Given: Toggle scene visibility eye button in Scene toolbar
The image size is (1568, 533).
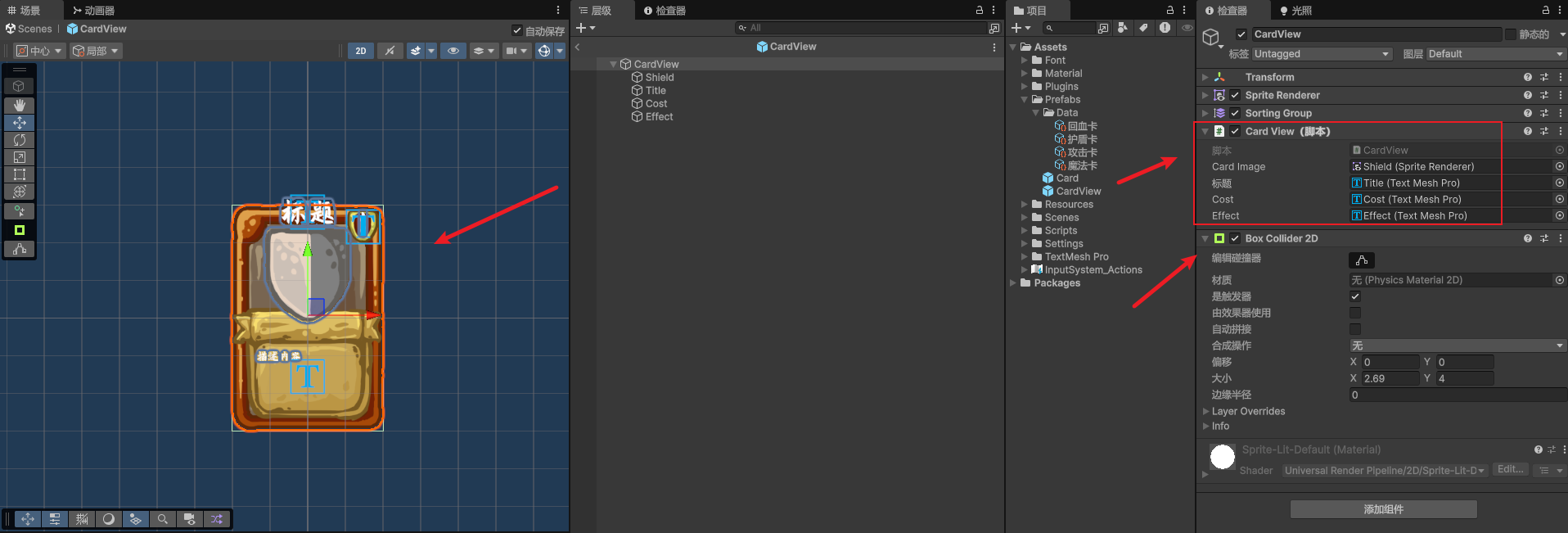Looking at the screenshot, I should pyautogui.click(x=453, y=51).
